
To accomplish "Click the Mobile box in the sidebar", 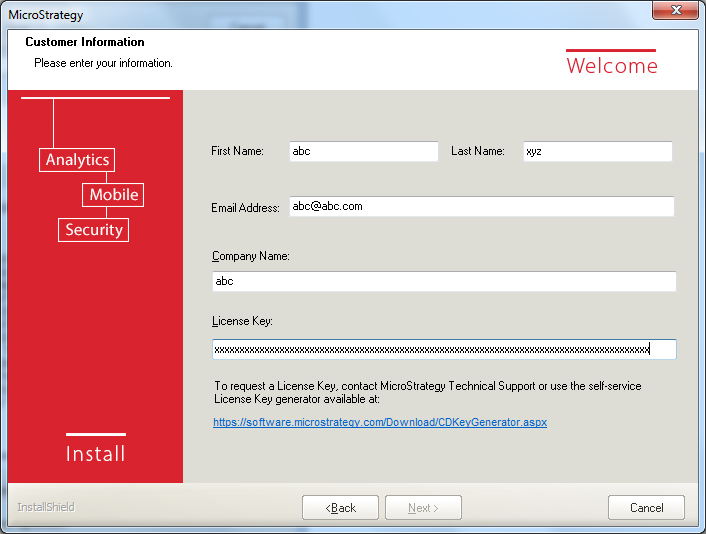I will point(113,195).
